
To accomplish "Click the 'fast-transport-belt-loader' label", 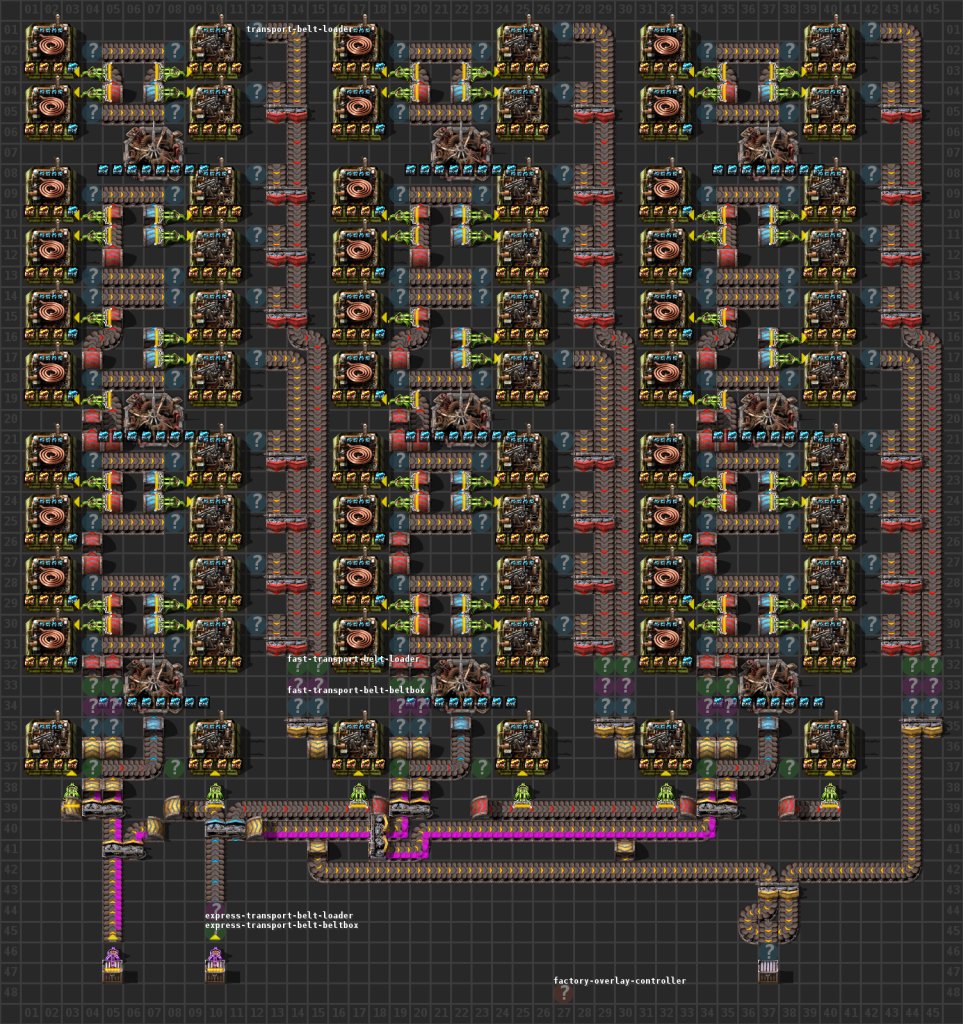I will (x=353, y=659).
